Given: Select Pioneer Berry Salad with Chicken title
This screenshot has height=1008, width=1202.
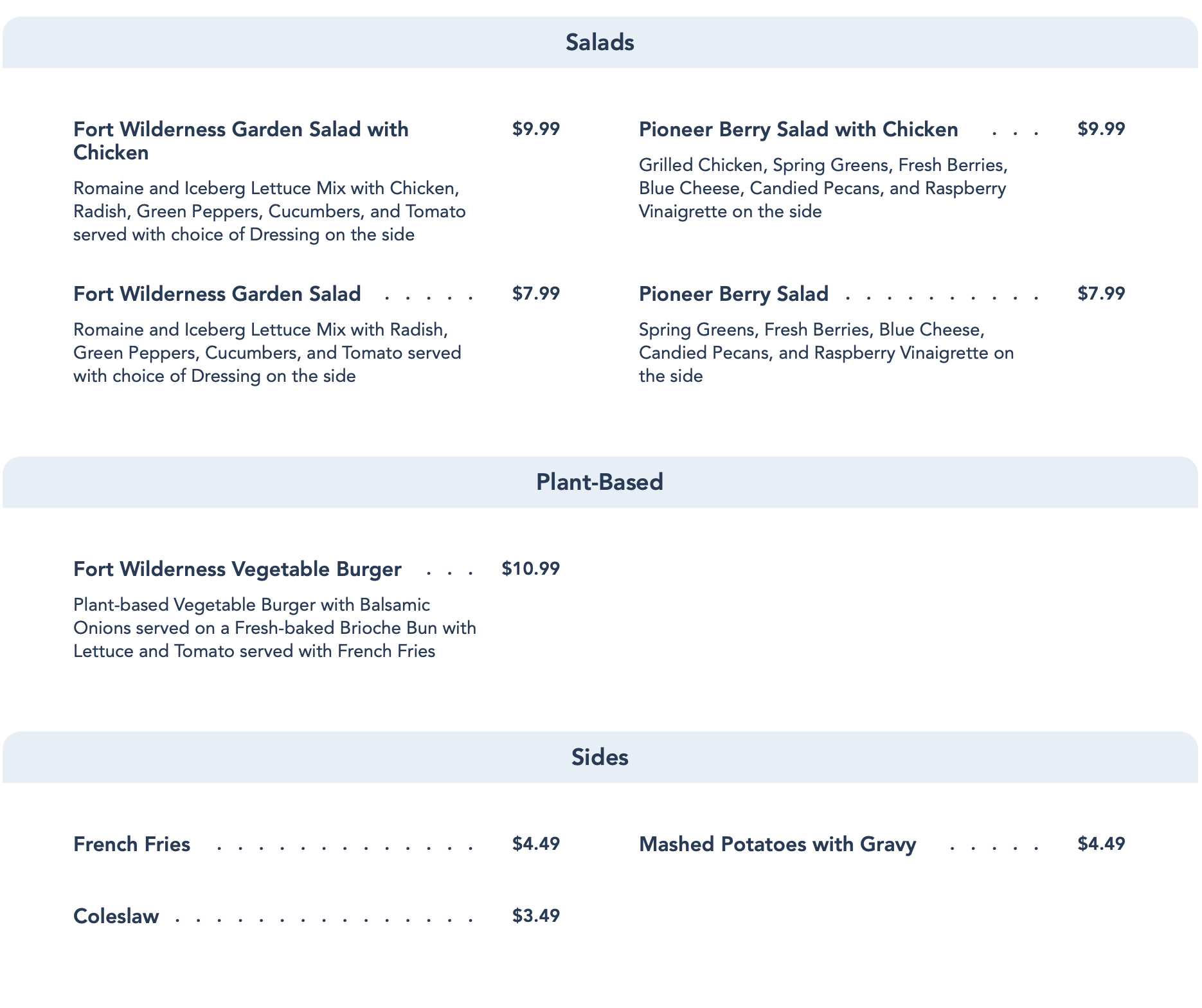Looking at the screenshot, I should click(798, 129).
